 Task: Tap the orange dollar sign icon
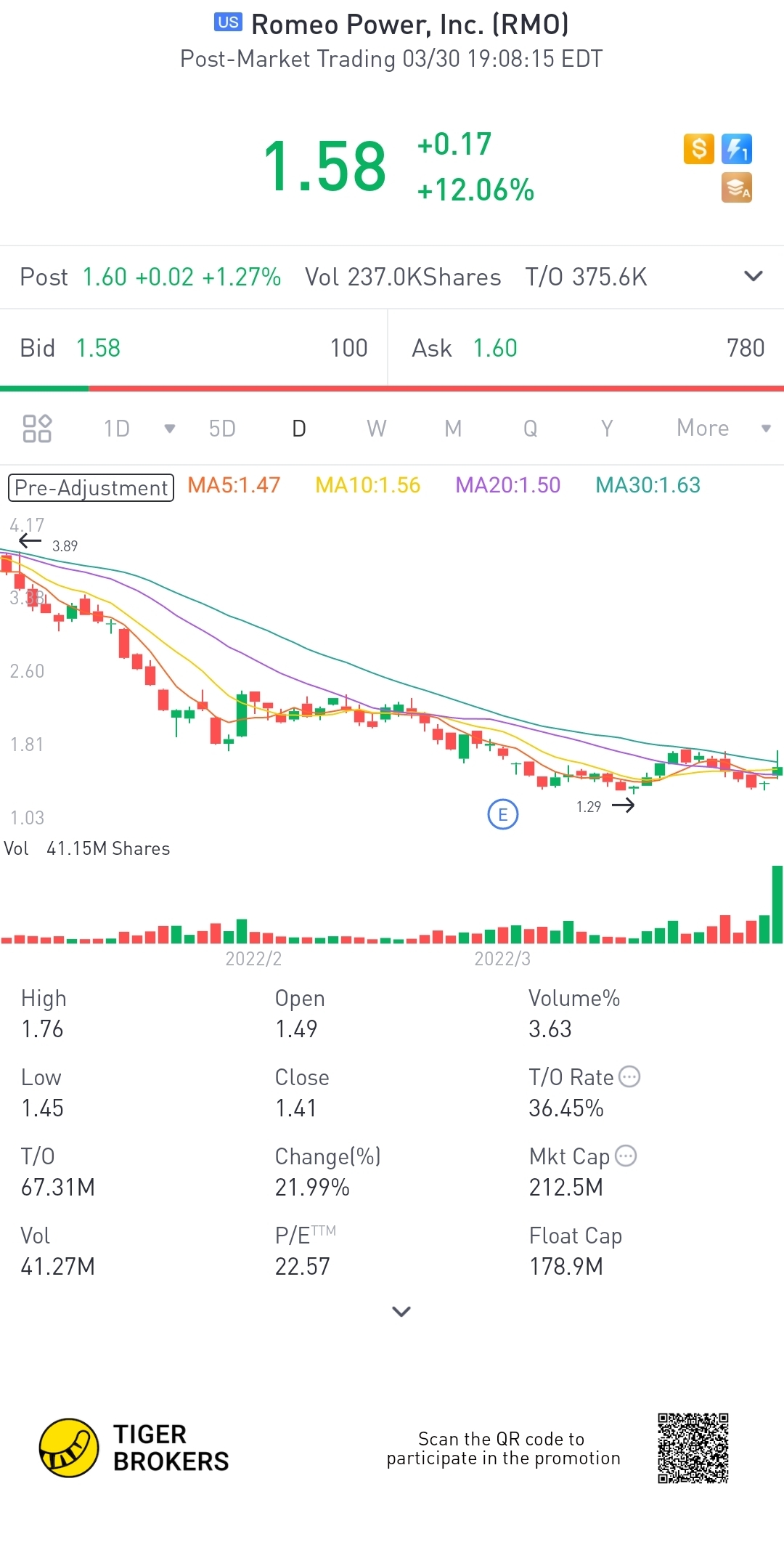(x=699, y=149)
